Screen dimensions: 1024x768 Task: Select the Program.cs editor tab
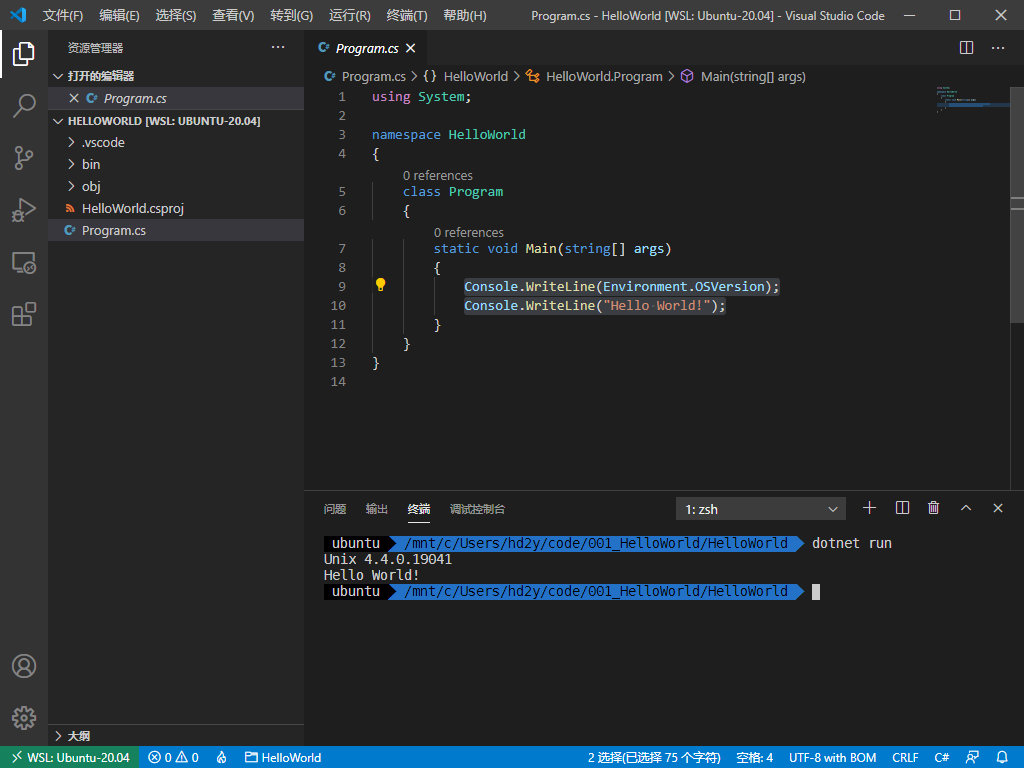click(366, 48)
